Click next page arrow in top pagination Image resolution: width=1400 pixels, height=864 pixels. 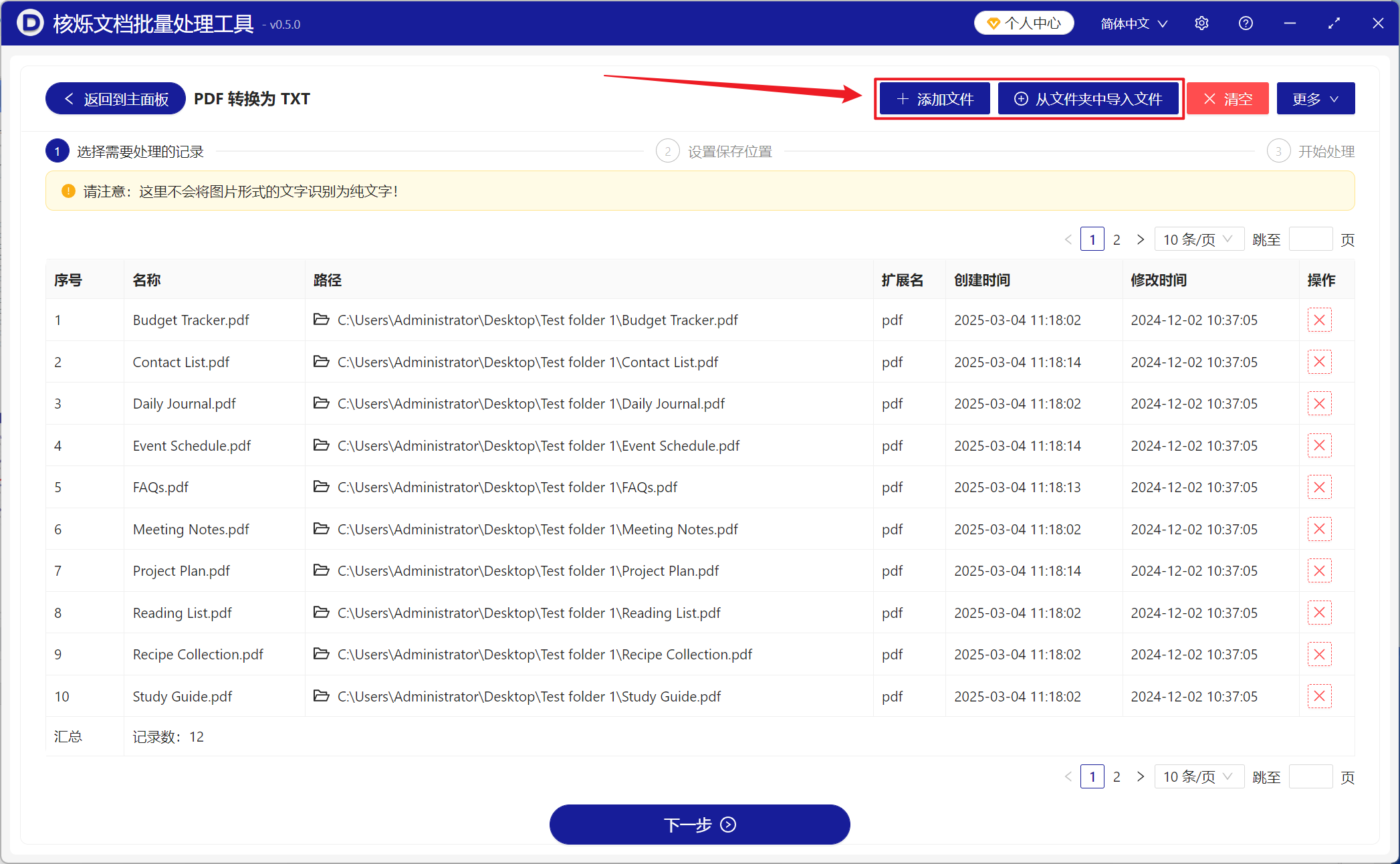tap(1141, 239)
